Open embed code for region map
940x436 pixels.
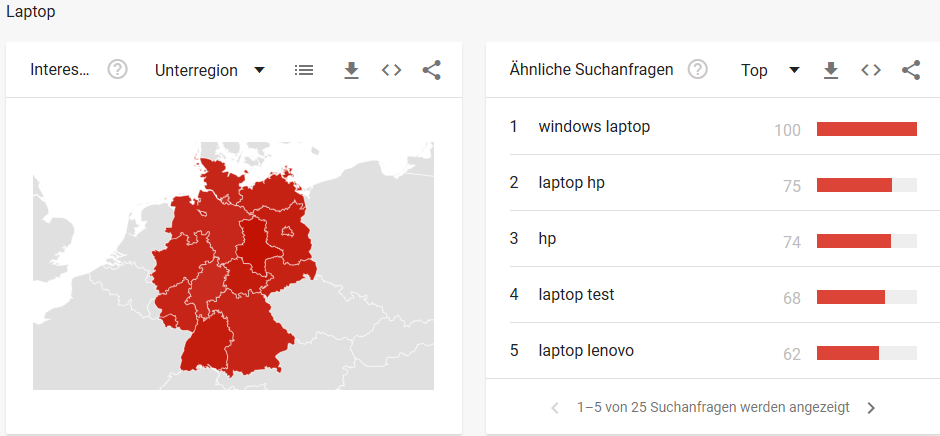point(391,70)
